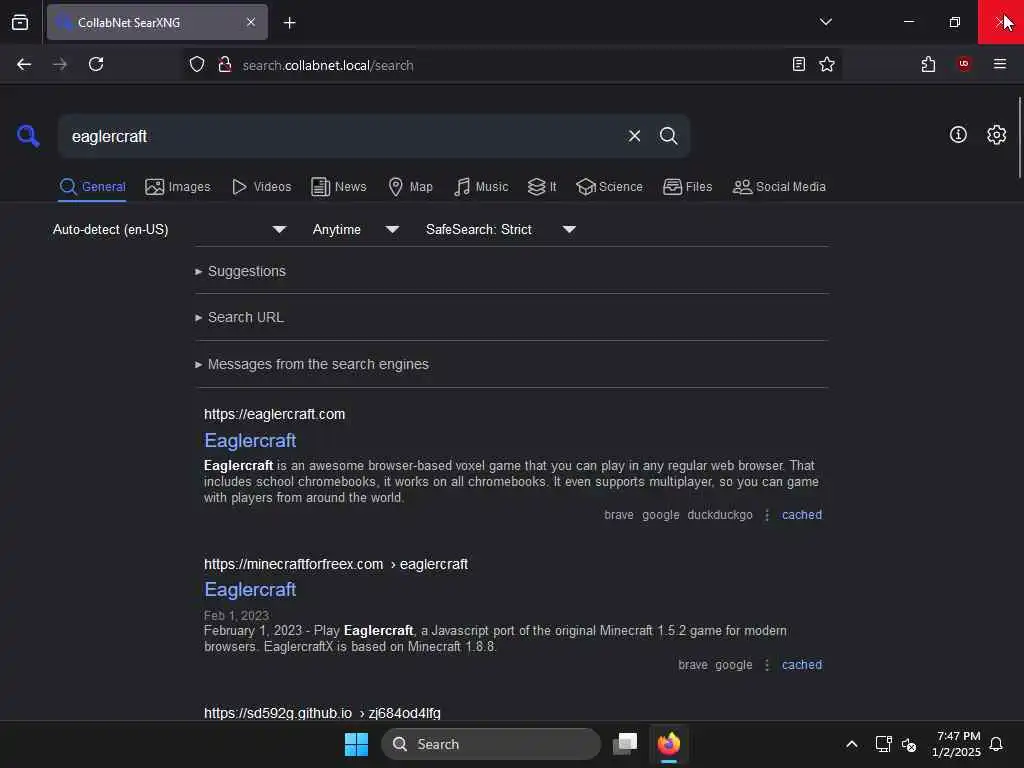Open the sd592g.github.io result URL
This screenshot has width=1024, height=768.
pos(322,713)
